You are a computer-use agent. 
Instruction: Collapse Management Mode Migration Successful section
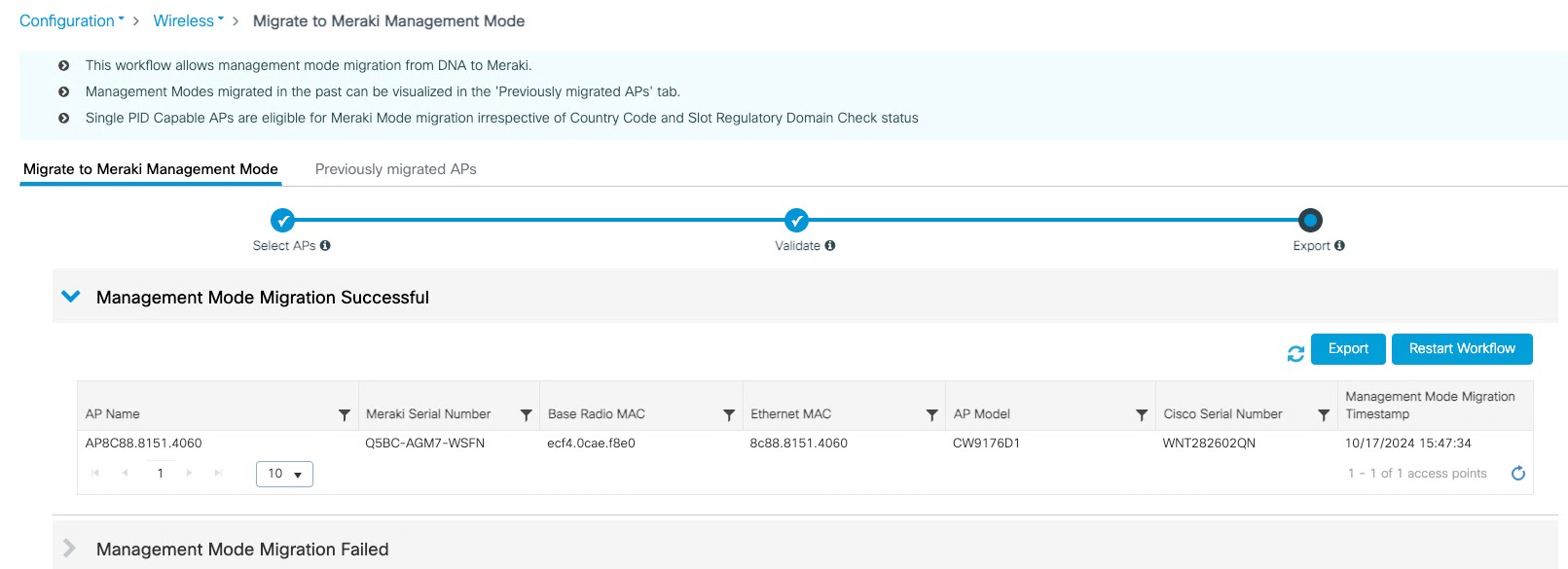pyautogui.click(x=71, y=297)
